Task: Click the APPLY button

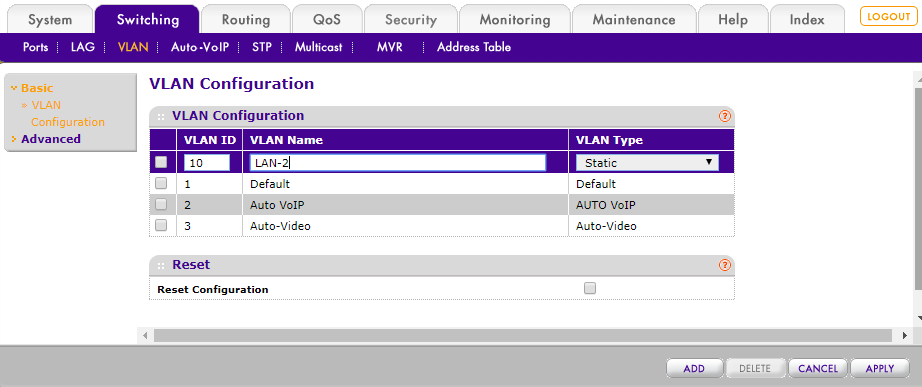Action: 880,369
